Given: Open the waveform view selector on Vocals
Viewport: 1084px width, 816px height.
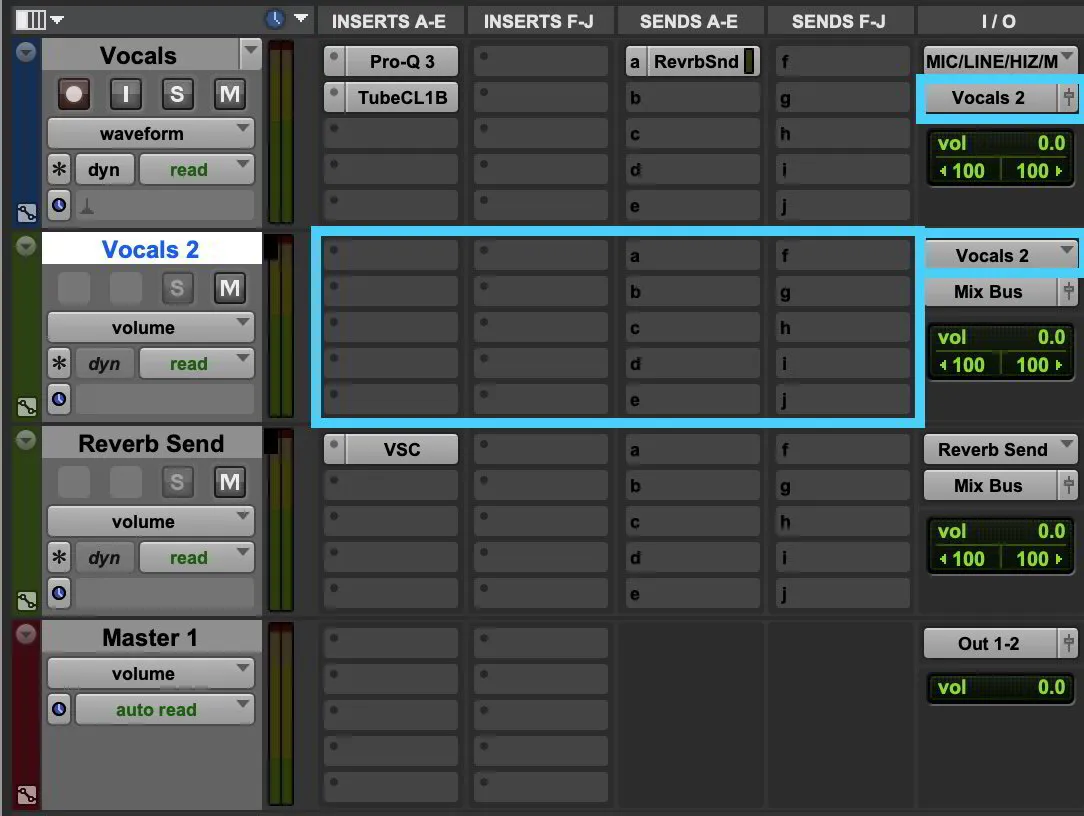Looking at the screenshot, I should (150, 132).
